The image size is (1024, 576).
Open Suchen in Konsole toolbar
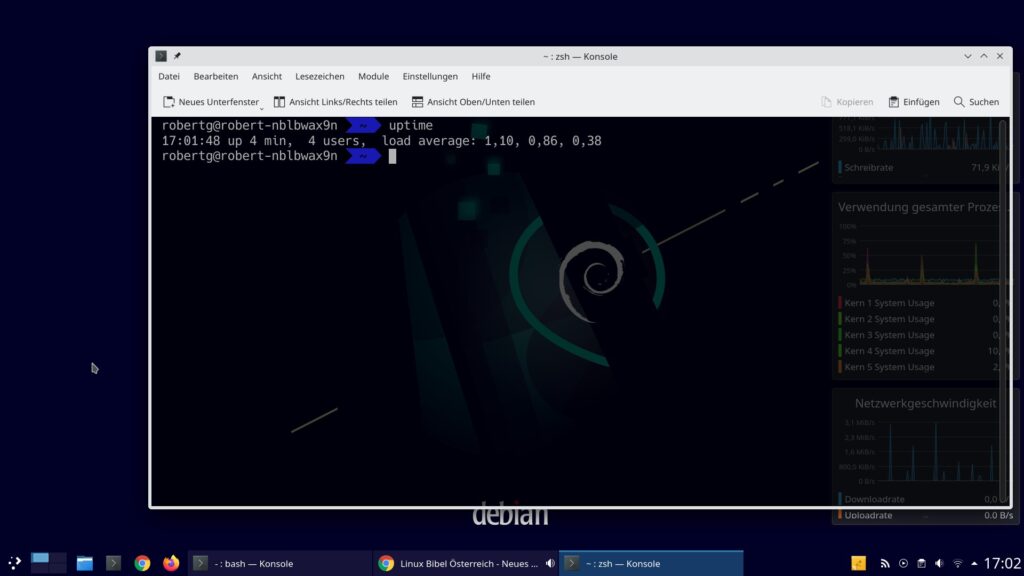click(976, 102)
